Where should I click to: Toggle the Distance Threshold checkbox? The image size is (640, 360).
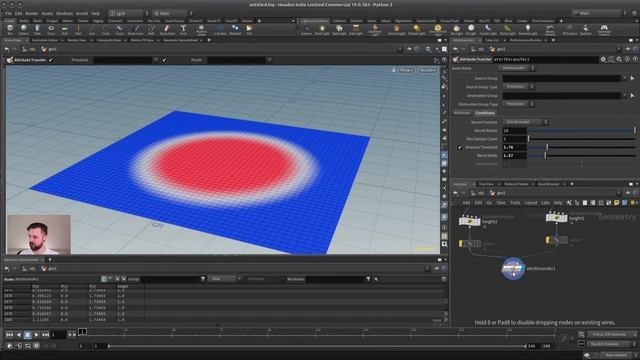point(460,147)
